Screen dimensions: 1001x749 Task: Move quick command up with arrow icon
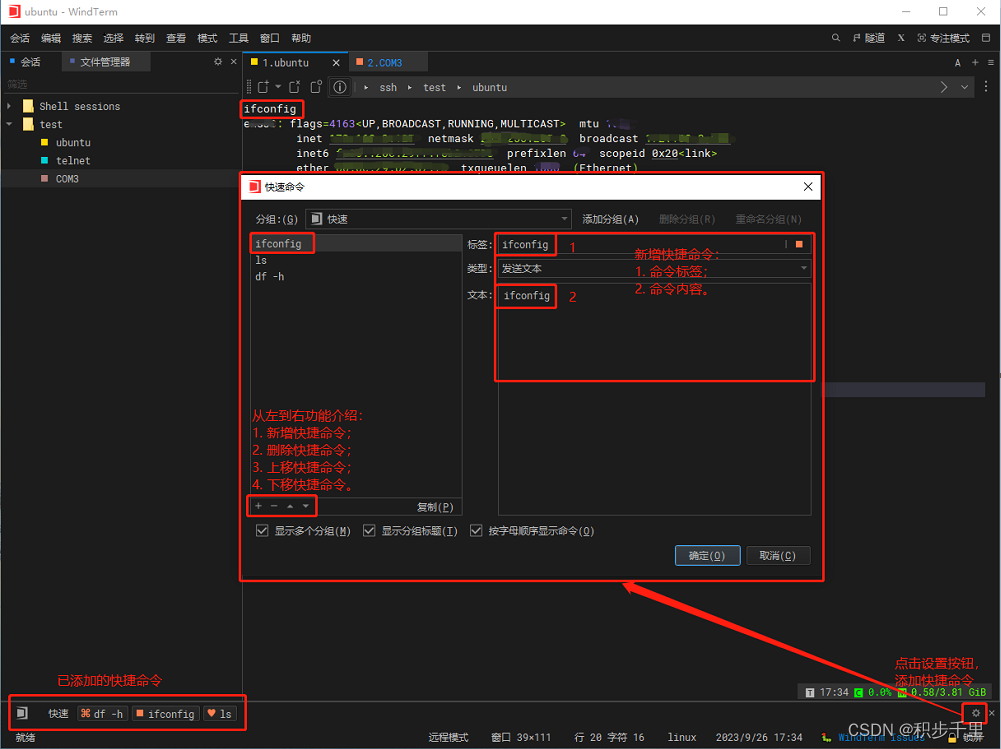[290, 506]
